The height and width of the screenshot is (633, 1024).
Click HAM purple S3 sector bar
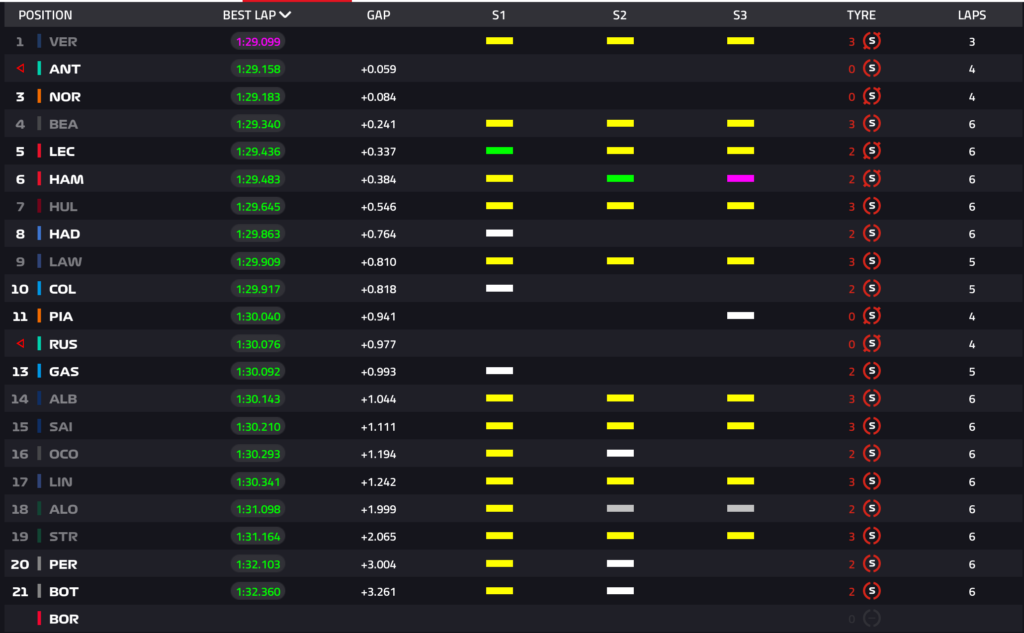coord(740,178)
